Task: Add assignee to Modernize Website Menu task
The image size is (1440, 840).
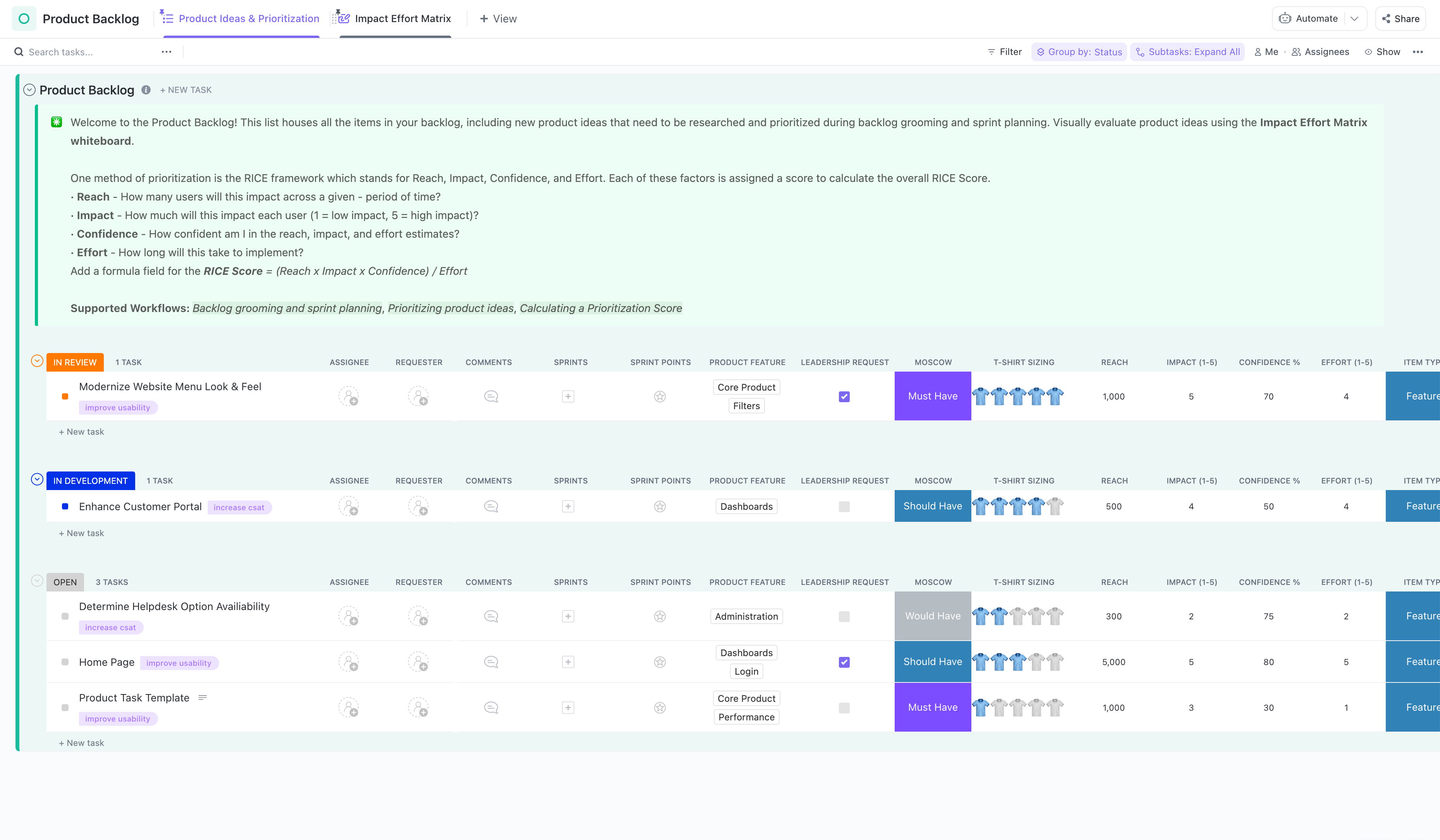Action: pyautogui.click(x=349, y=396)
